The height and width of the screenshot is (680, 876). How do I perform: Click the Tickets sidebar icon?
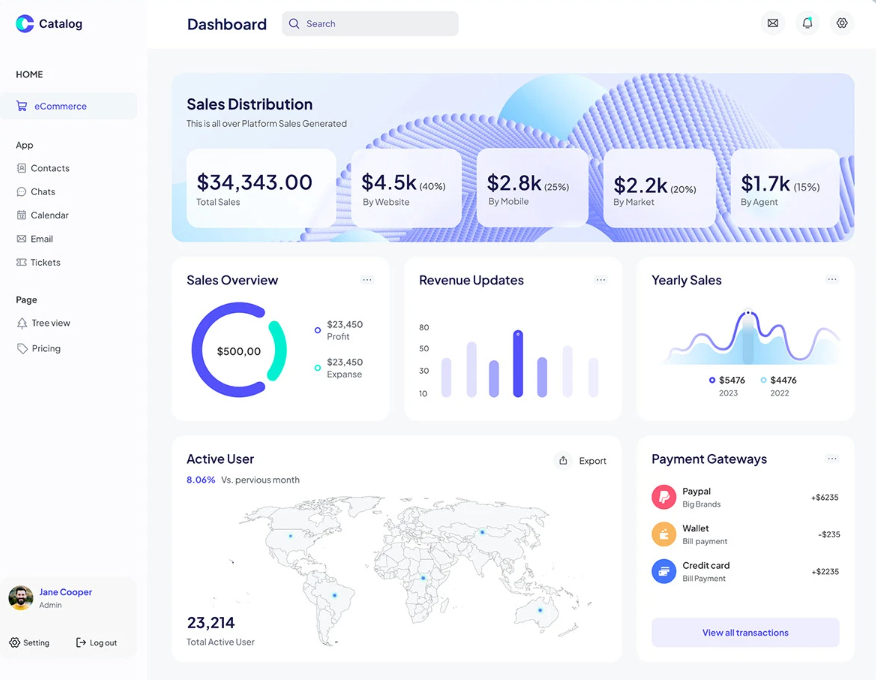click(x=21, y=262)
